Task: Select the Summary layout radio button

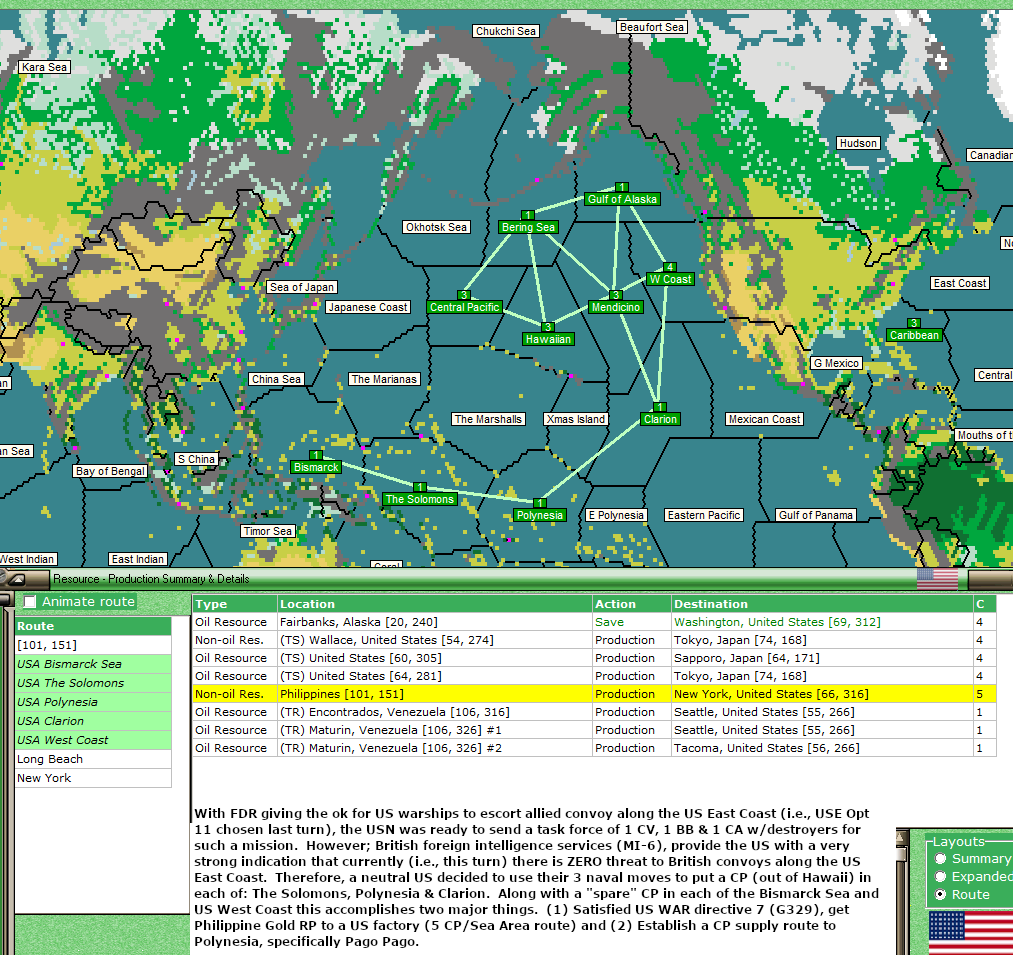Action: [941, 859]
